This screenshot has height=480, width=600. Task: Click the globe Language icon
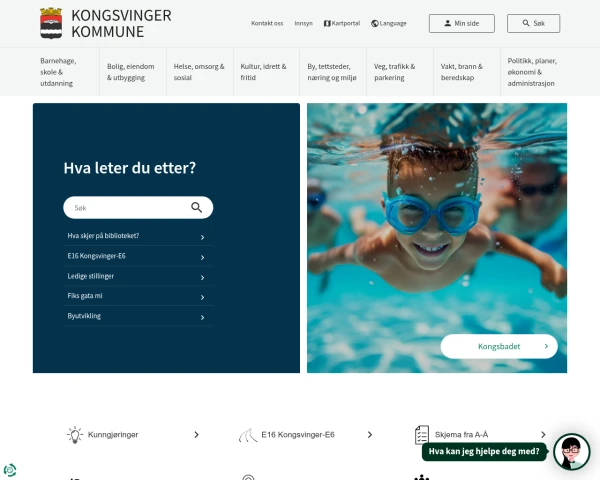375,23
